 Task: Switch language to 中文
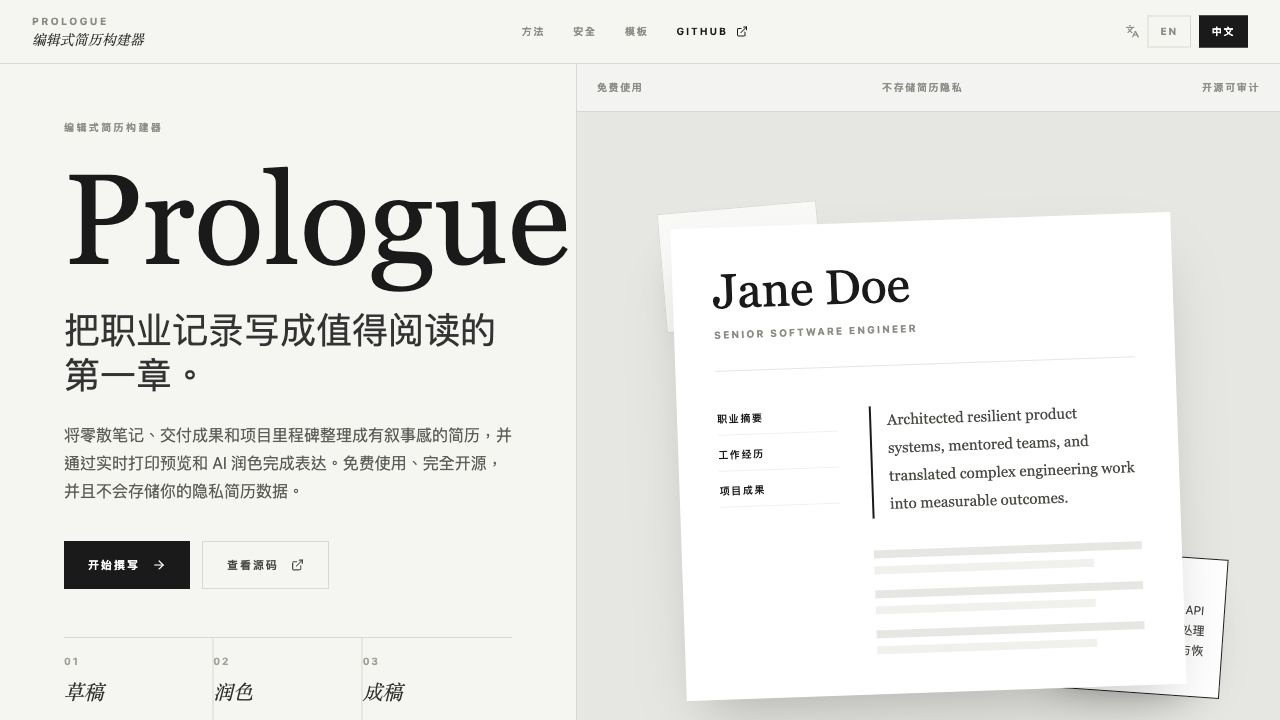point(1223,31)
